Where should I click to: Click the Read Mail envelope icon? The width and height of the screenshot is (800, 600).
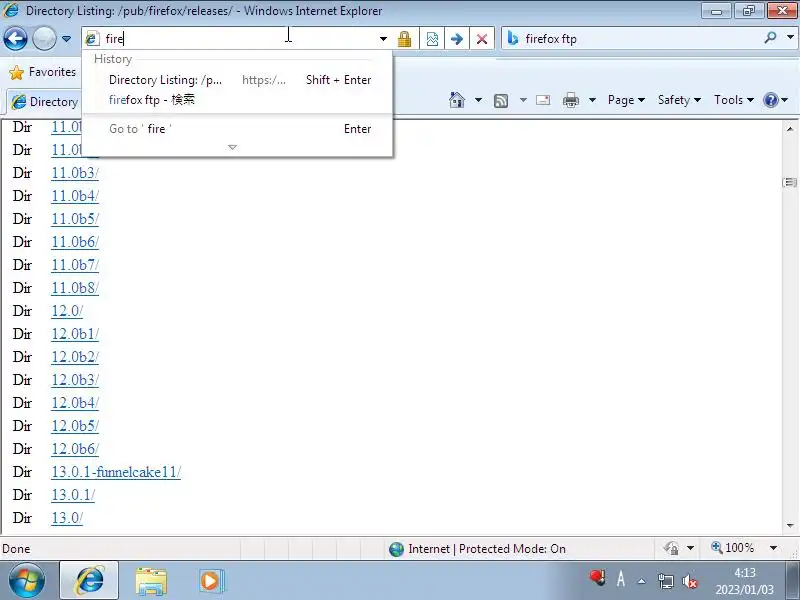[543, 100]
